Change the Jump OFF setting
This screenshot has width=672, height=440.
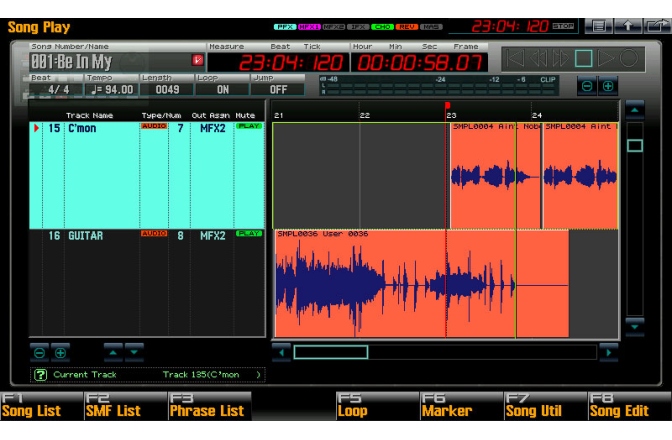(x=278, y=90)
